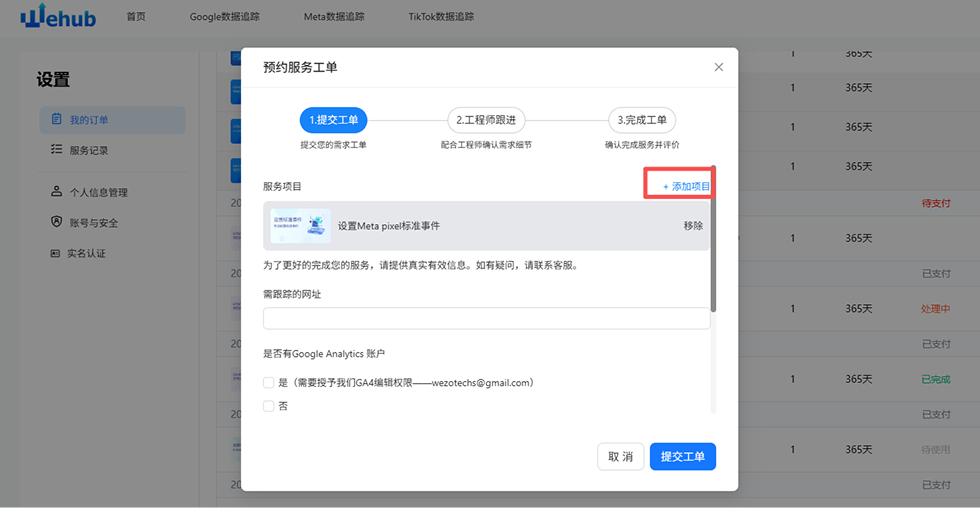
Task: Click the Meta pixel service thumbnail
Action: coord(300,226)
